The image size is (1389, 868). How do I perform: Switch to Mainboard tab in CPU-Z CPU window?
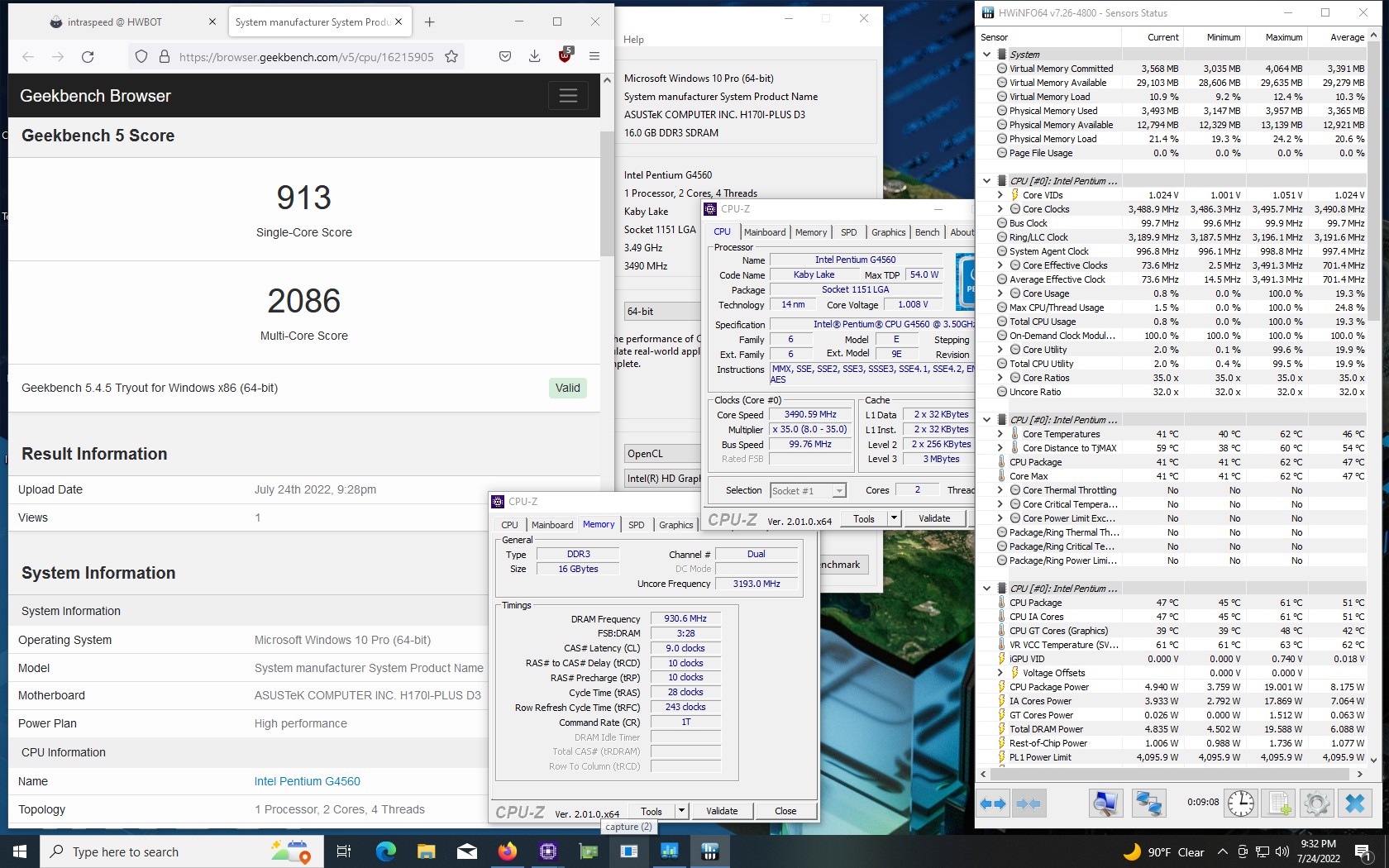click(765, 232)
